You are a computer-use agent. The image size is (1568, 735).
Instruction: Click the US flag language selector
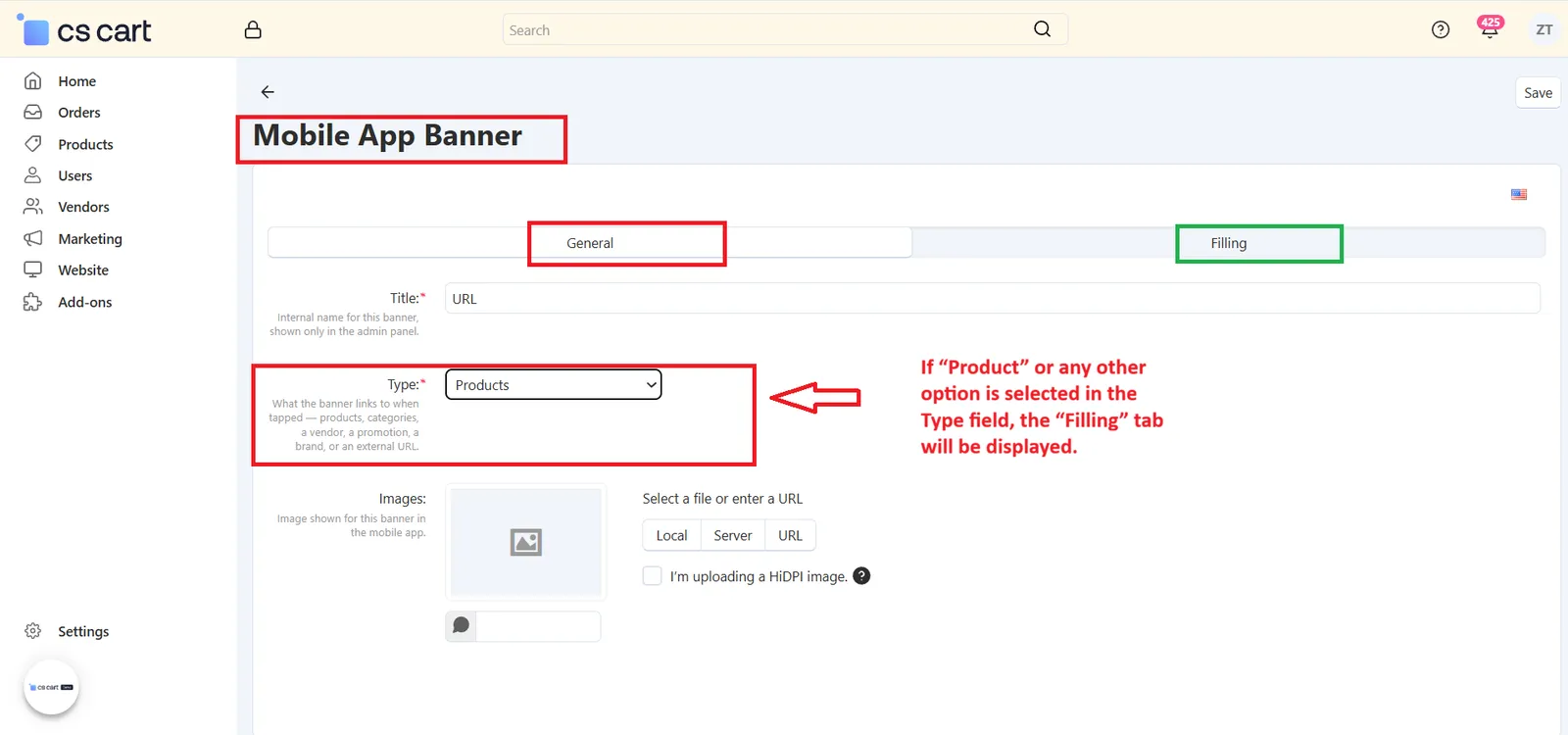[1519, 194]
